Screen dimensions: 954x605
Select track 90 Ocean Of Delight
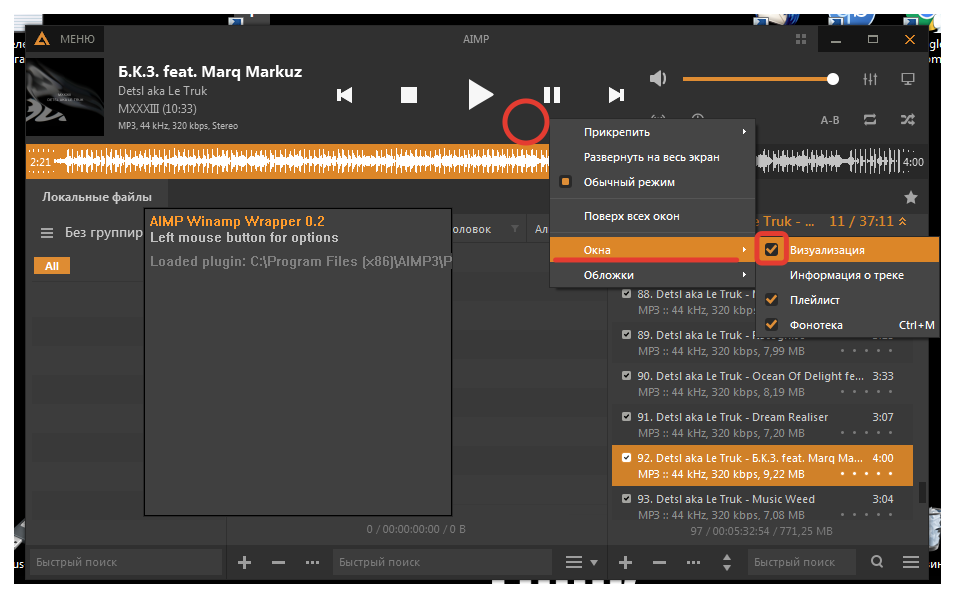[x=762, y=384]
